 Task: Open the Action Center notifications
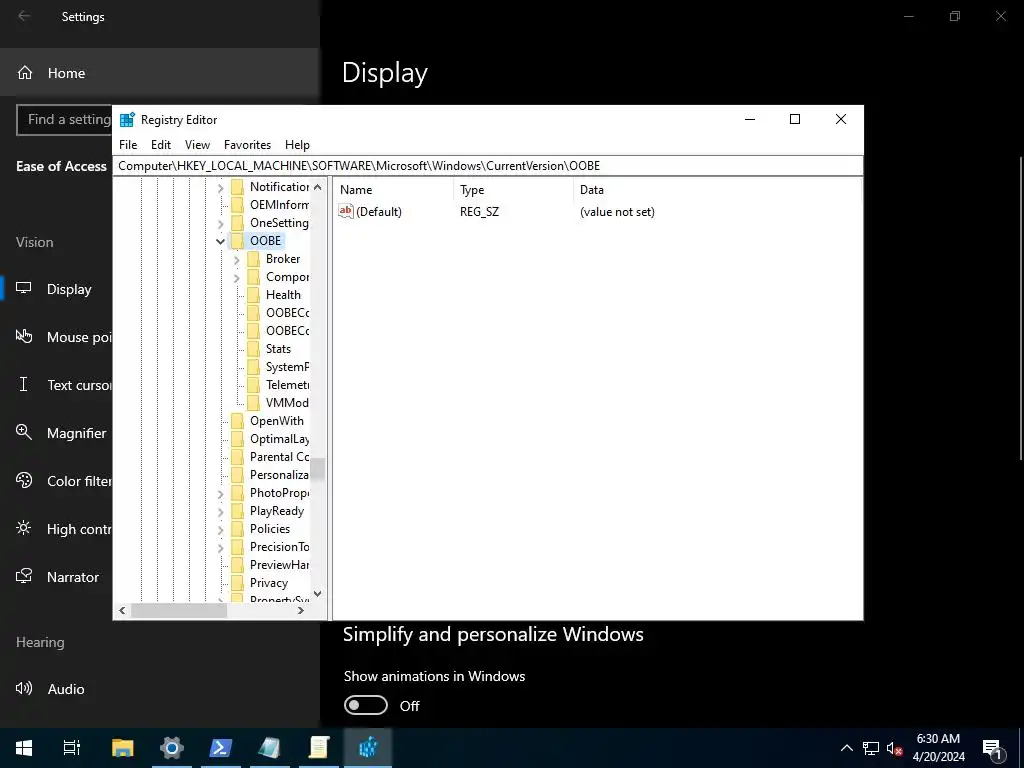[x=993, y=748]
